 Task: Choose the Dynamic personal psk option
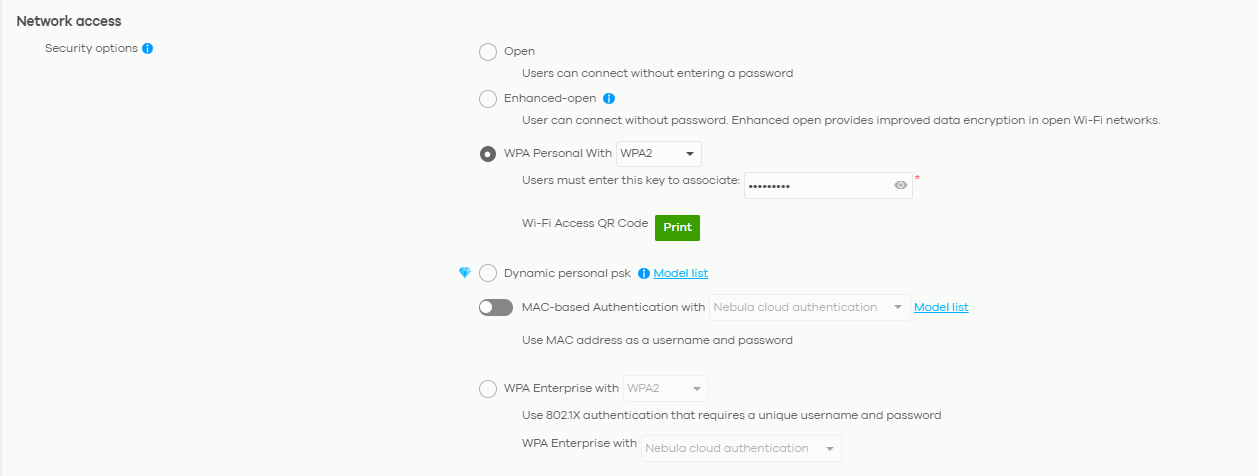pos(488,273)
